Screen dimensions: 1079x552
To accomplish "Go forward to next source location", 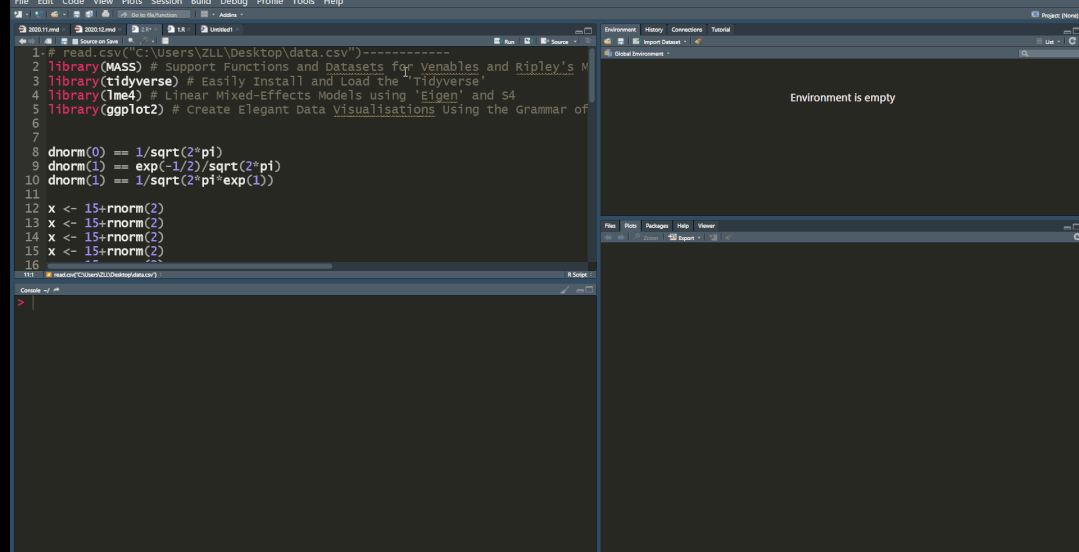I will coord(31,41).
